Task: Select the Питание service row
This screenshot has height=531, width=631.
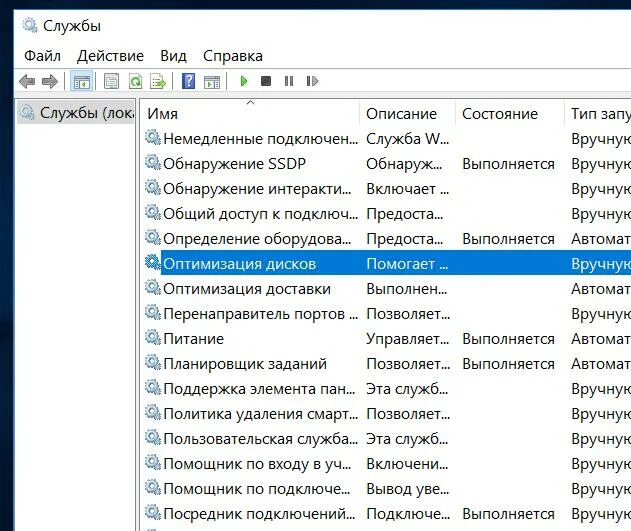Action: coord(388,338)
